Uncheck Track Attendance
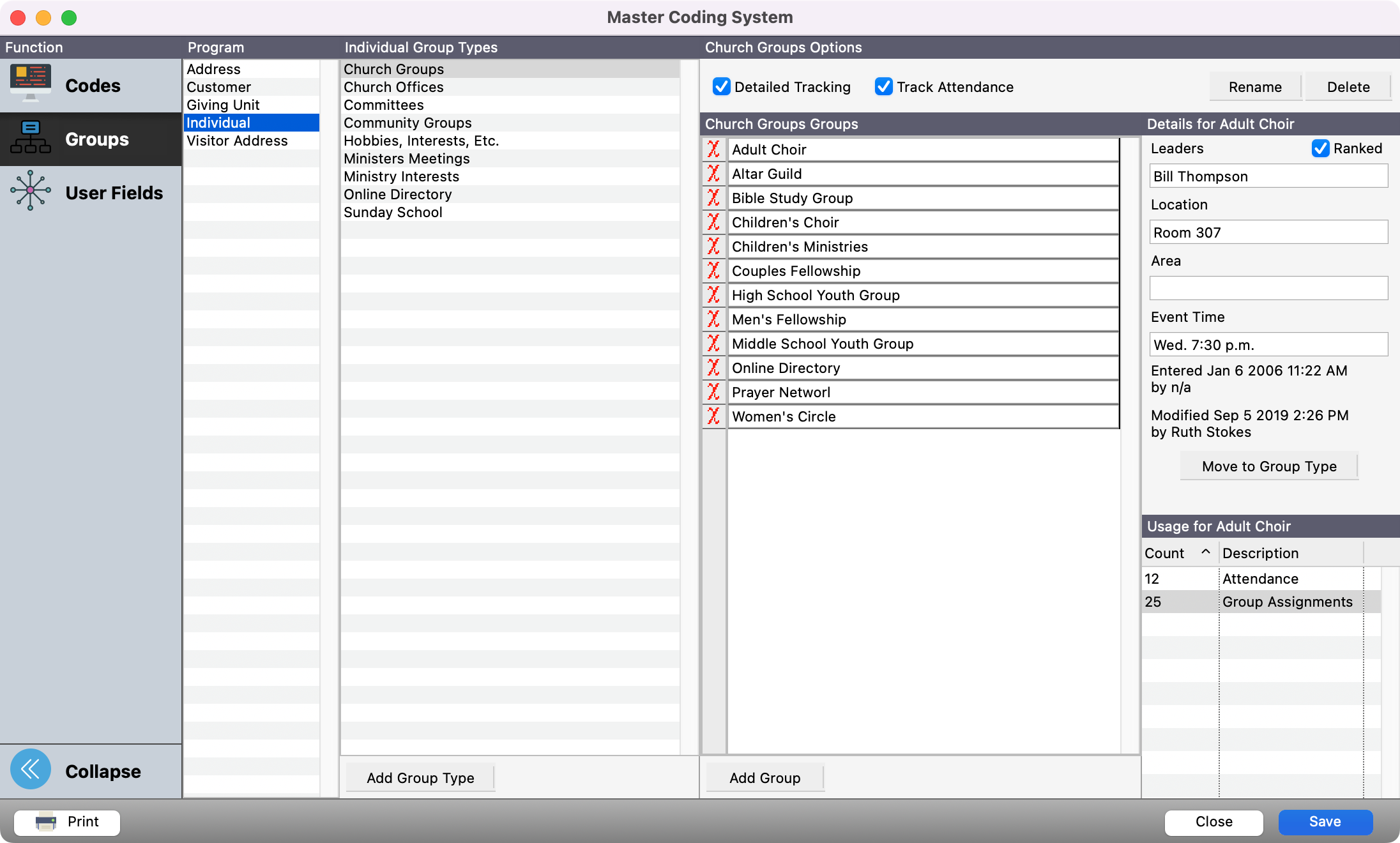Image resolution: width=1400 pixels, height=843 pixels. click(x=884, y=87)
